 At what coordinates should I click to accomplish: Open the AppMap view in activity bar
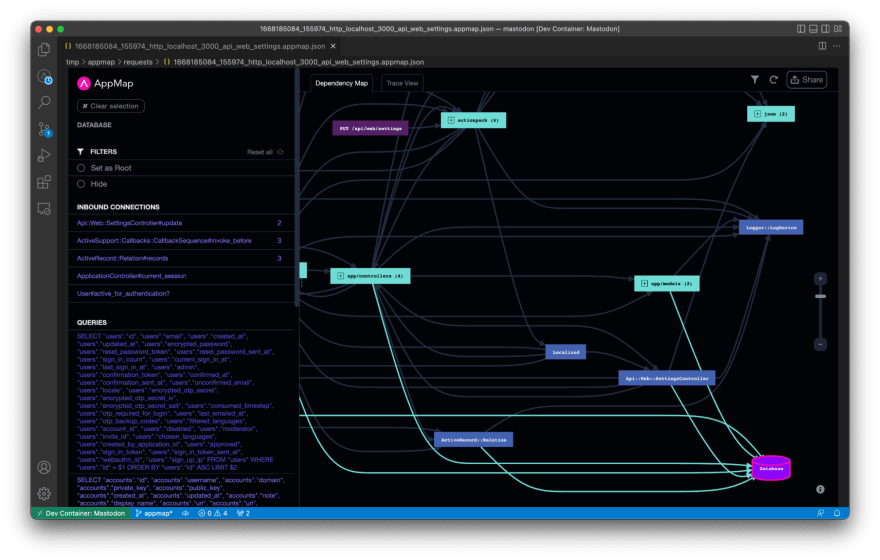(x=44, y=76)
